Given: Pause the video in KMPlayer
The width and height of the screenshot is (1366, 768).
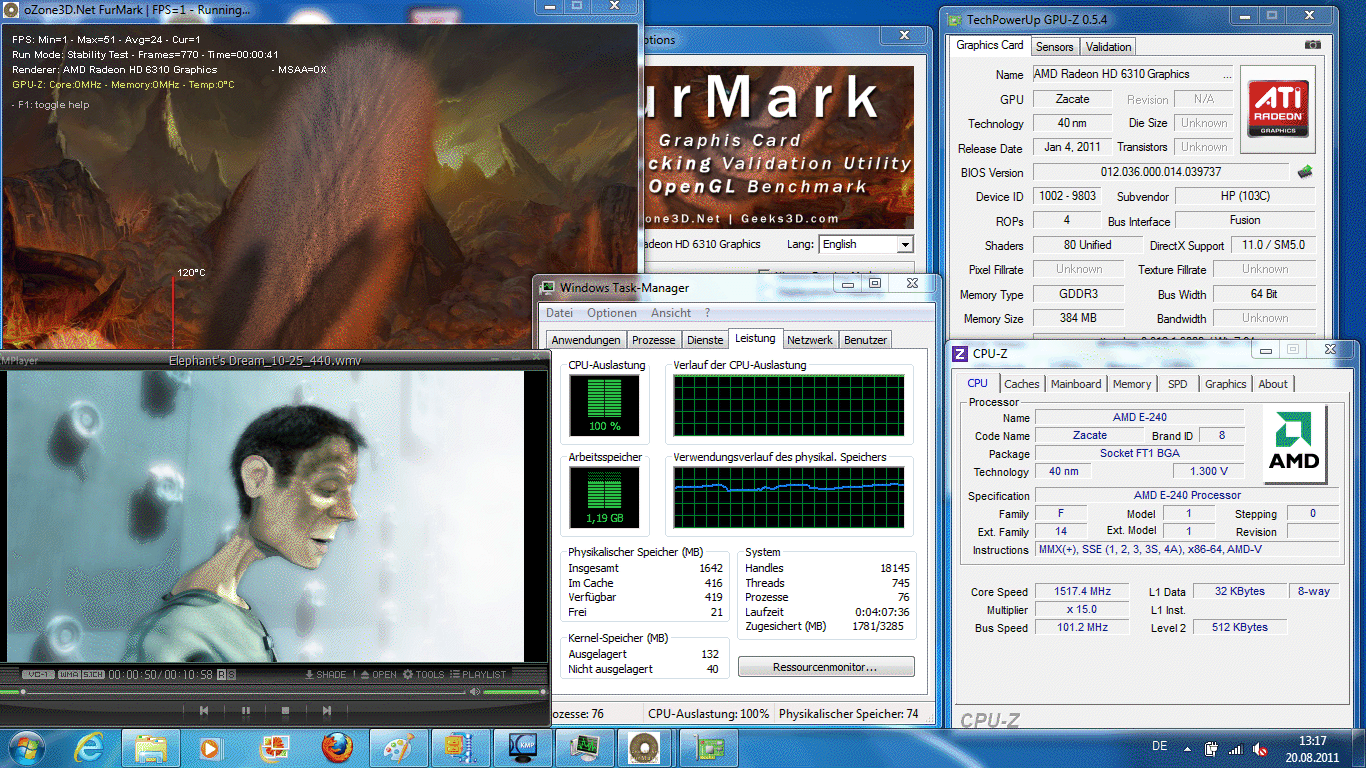Looking at the screenshot, I should pyautogui.click(x=245, y=711).
